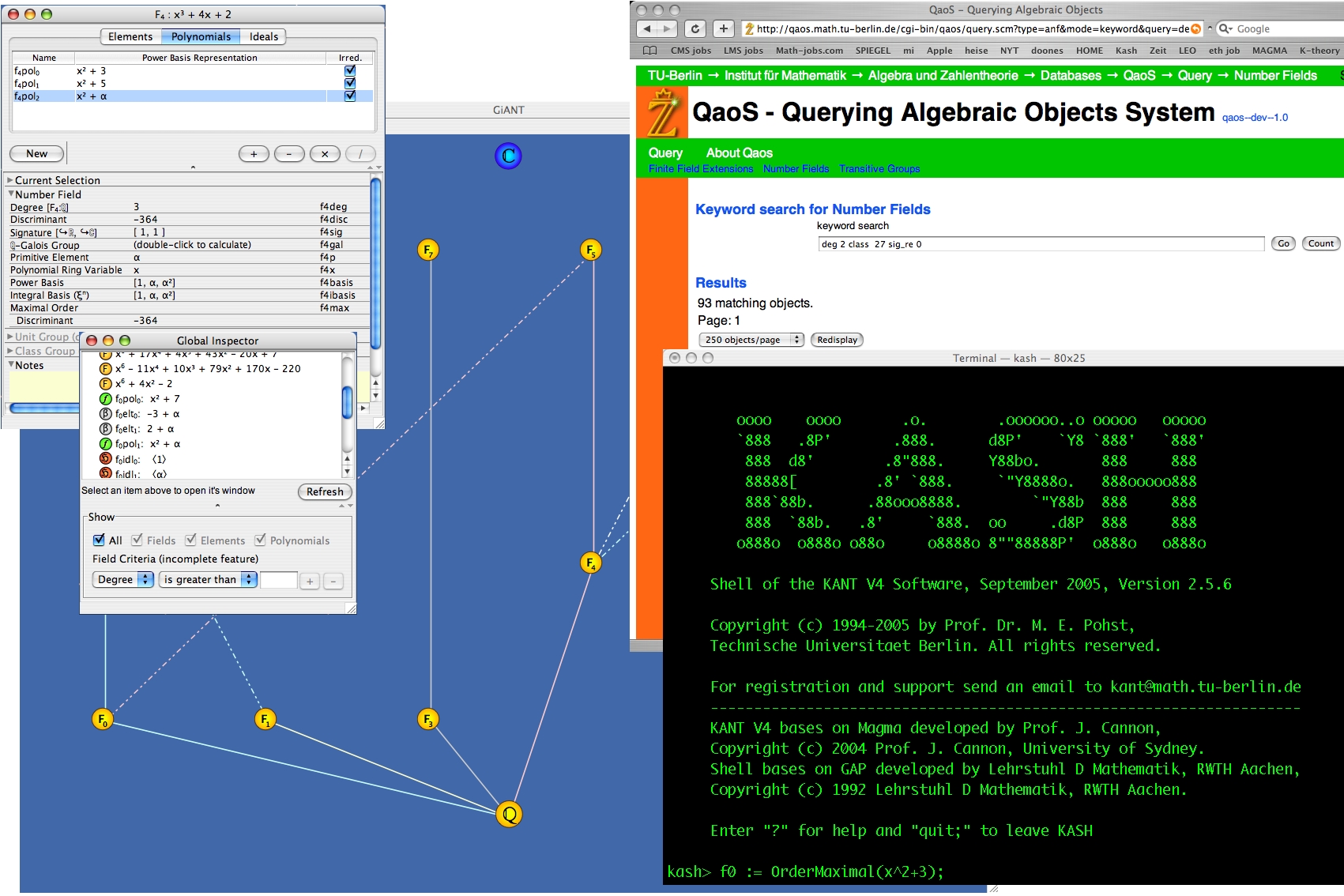
Task: Toggle the Irred. checkbox for f₄pol₁
Action: pos(350,83)
